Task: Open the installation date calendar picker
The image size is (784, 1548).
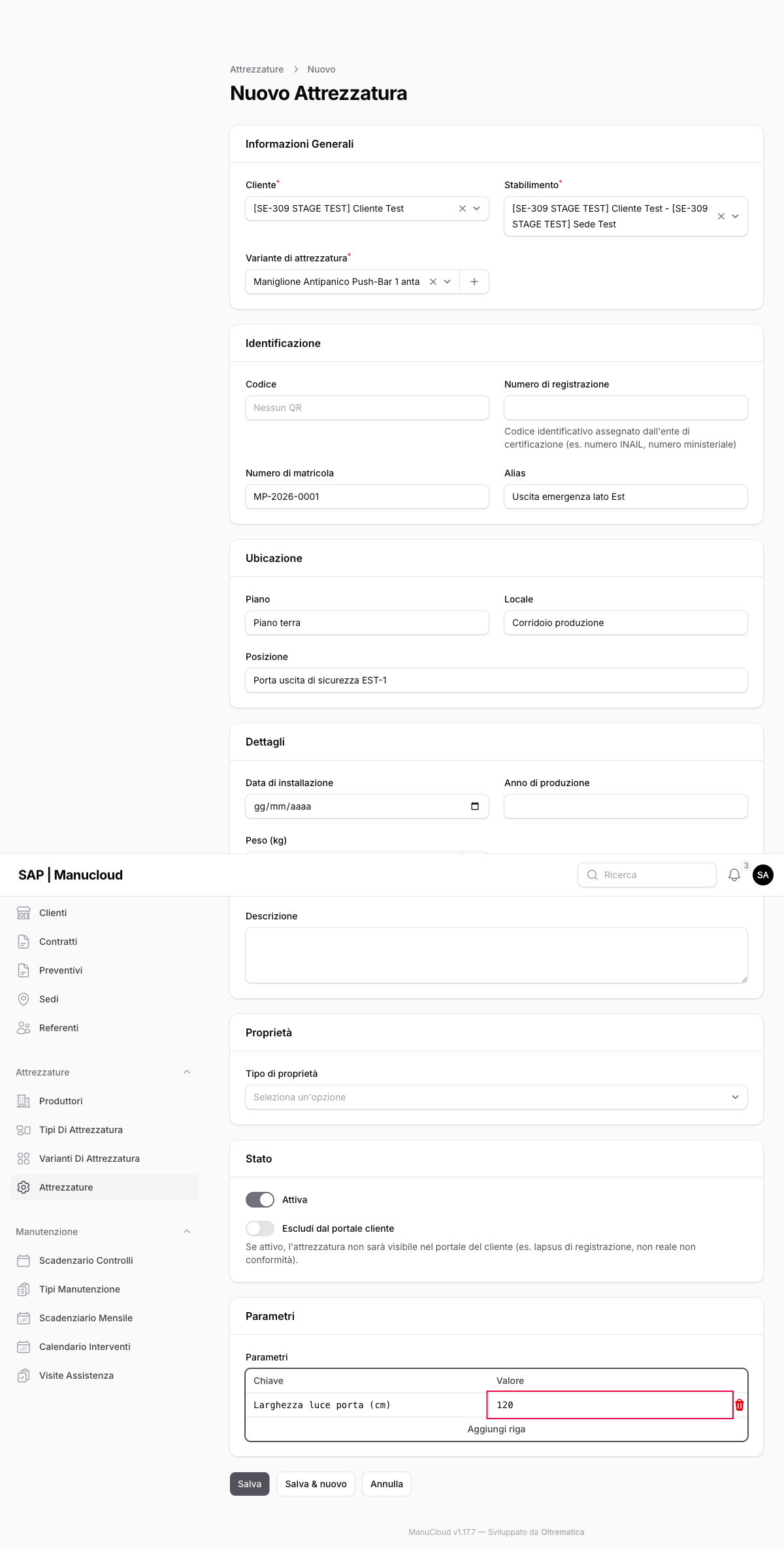Action: [x=475, y=806]
